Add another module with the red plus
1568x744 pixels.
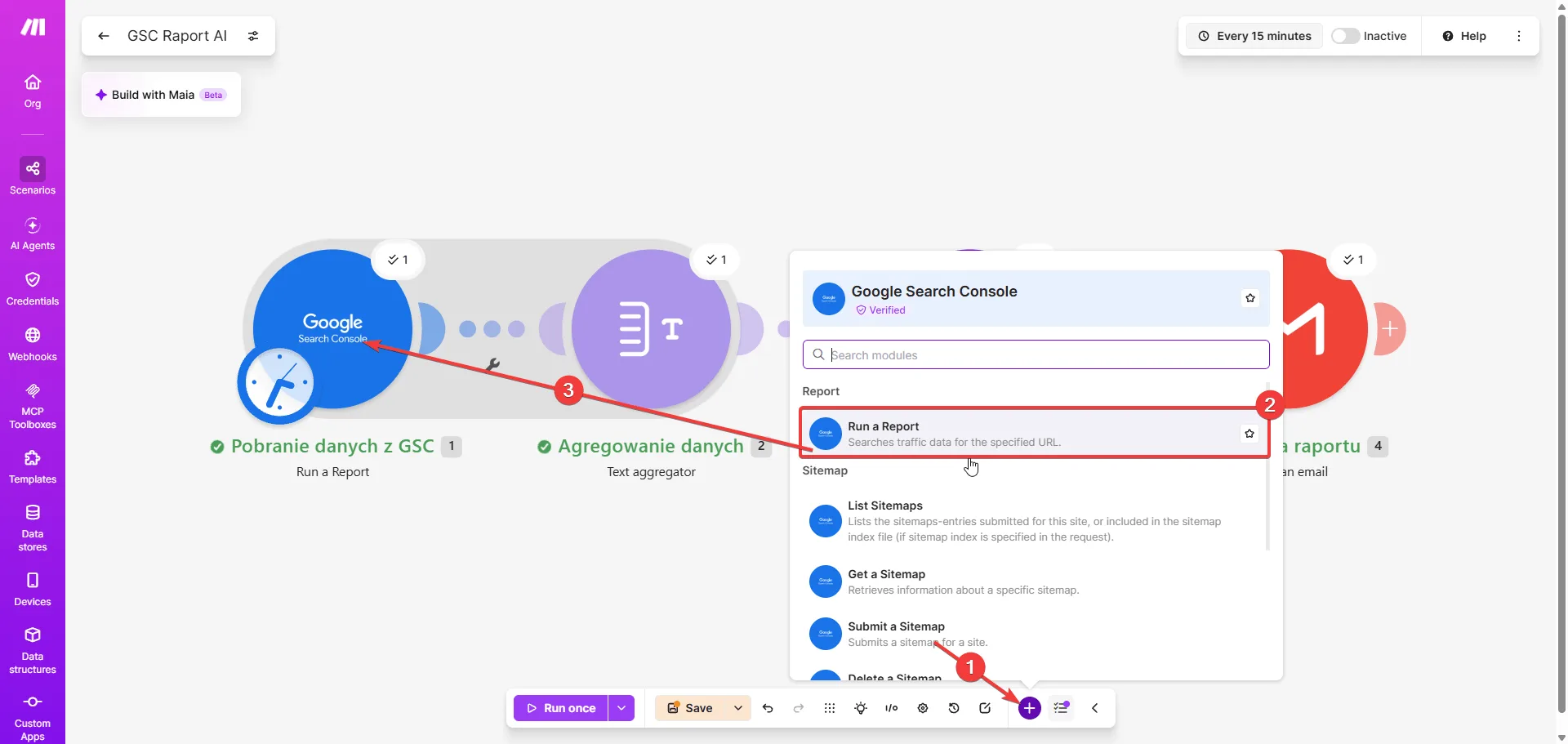(x=1390, y=329)
